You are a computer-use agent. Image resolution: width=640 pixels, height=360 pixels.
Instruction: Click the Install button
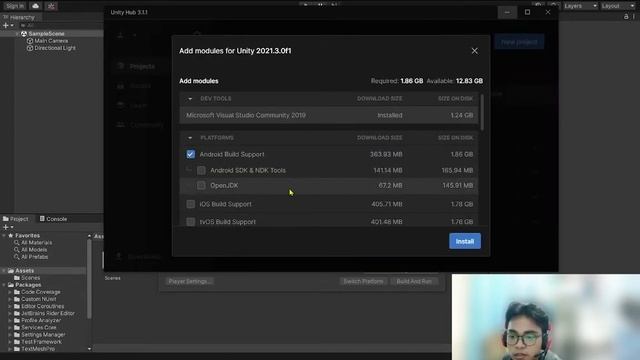(x=464, y=241)
